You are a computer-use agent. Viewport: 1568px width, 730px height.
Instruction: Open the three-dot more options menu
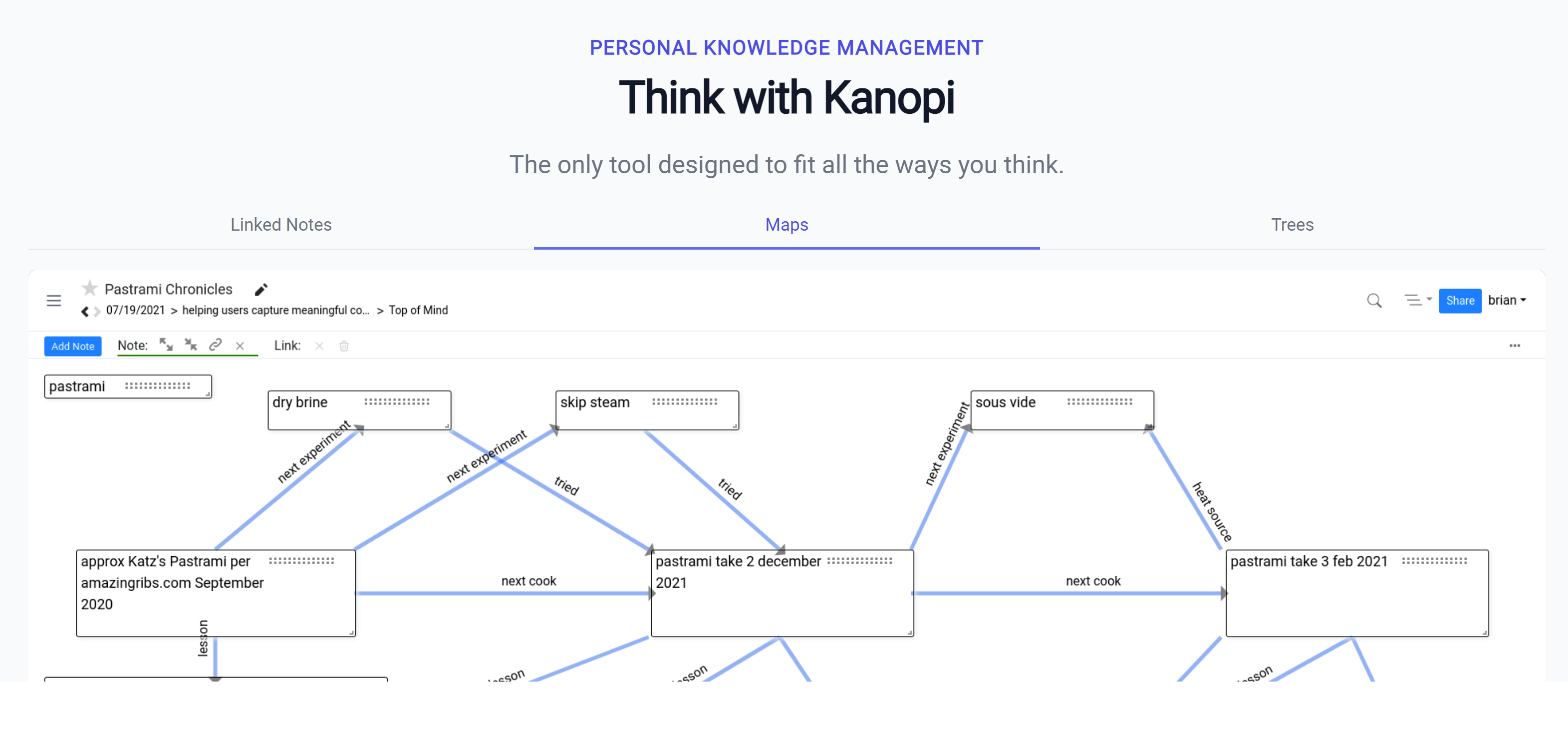1515,345
